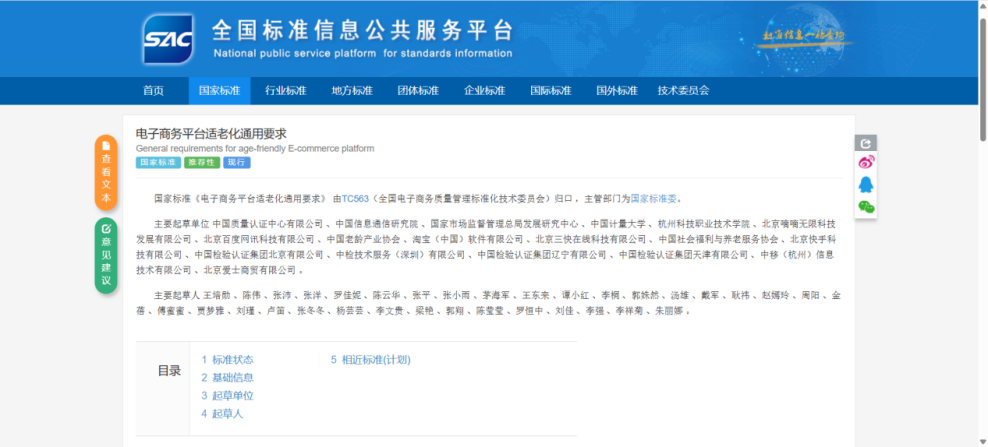Click the page's vertical scrollbar
The image size is (988, 447).
(x=981, y=200)
